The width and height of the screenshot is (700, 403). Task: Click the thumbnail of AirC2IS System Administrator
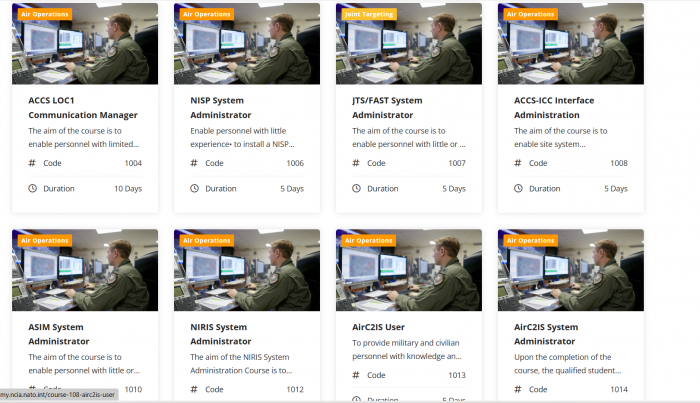click(x=571, y=270)
